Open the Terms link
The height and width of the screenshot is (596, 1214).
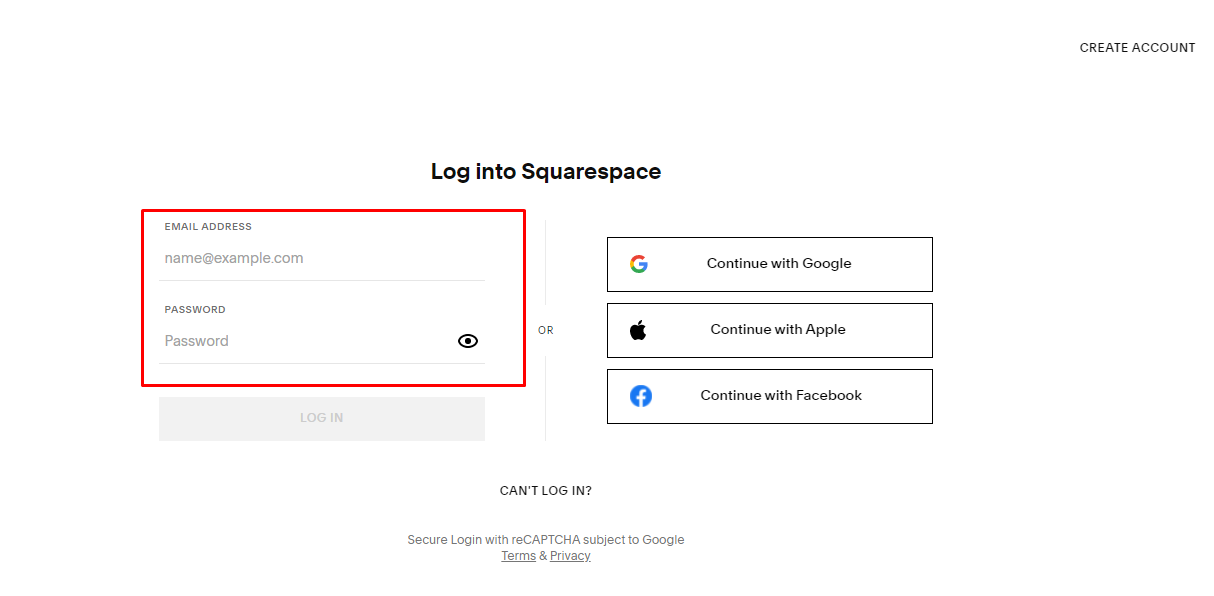point(518,556)
